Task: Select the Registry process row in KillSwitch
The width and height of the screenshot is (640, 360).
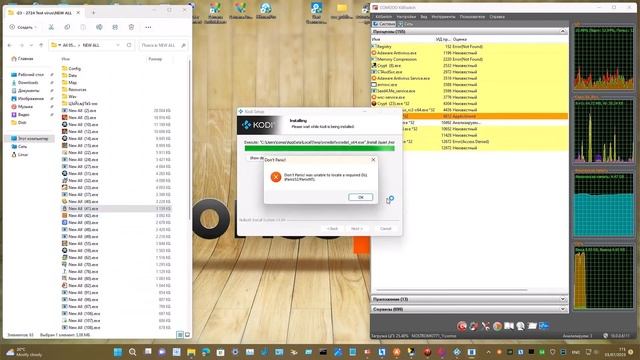Action: coord(469,47)
